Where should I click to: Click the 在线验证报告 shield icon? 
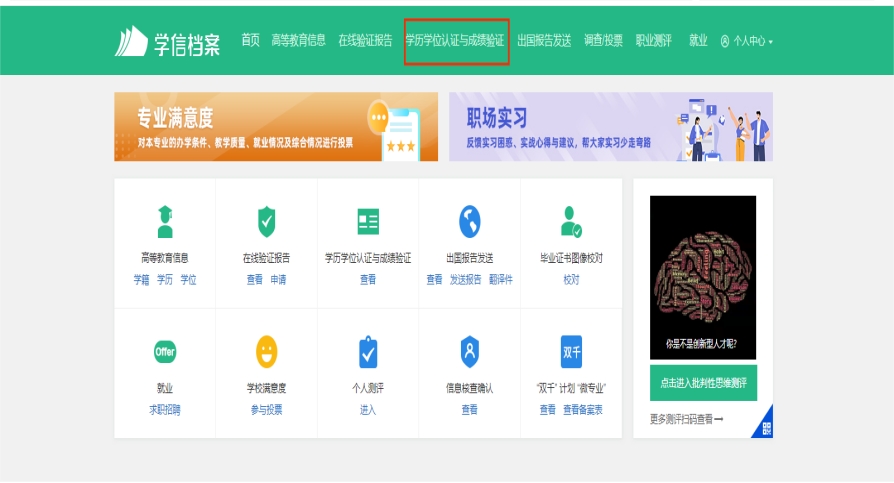[x=266, y=221]
